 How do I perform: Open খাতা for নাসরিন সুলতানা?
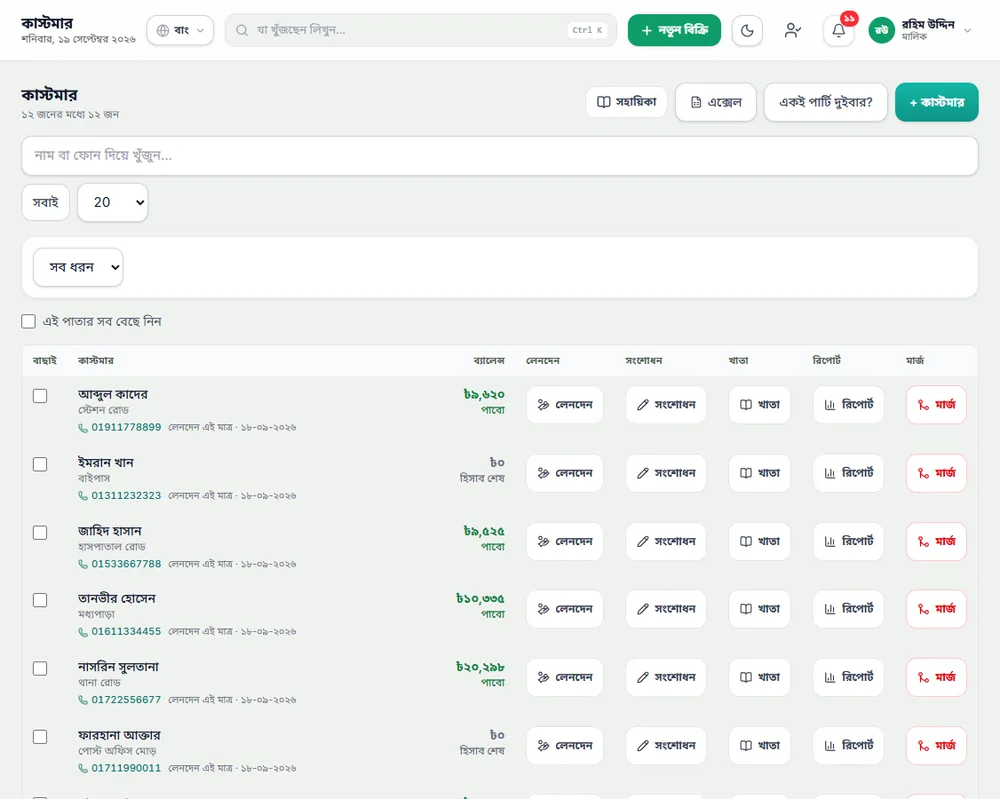[760, 677]
